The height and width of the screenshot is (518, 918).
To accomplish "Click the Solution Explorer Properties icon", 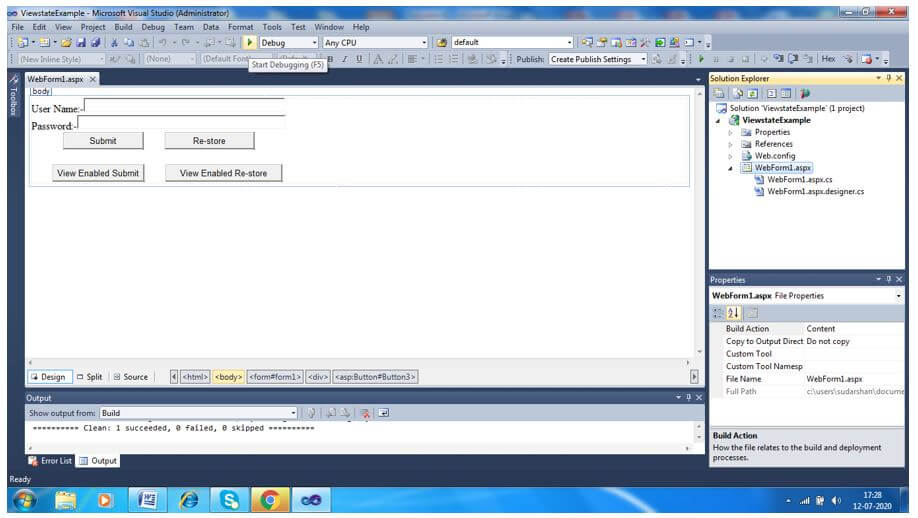I will click(x=719, y=94).
